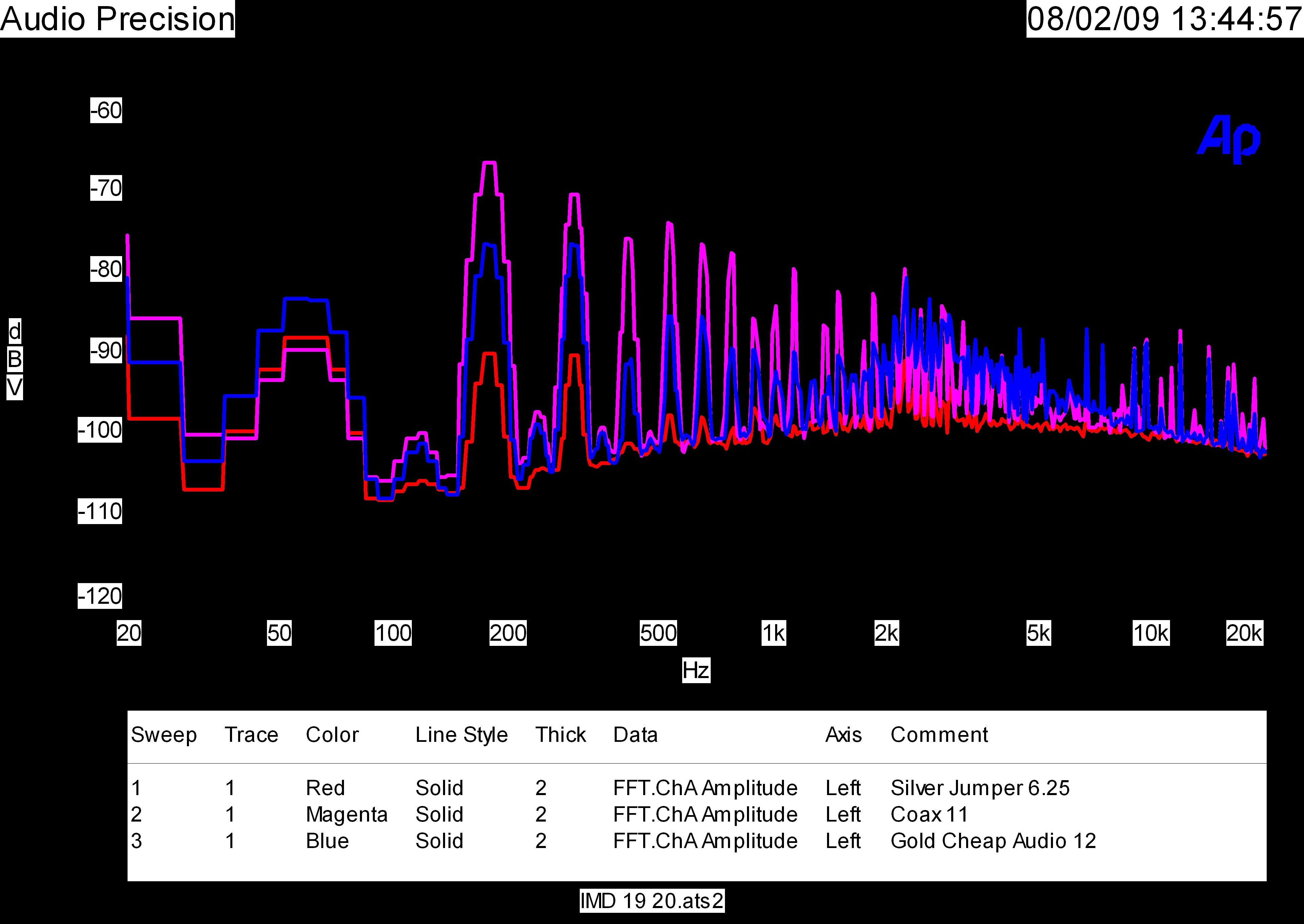Click the Hz axis unit label
The width and height of the screenshot is (1304, 924).
(696, 671)
